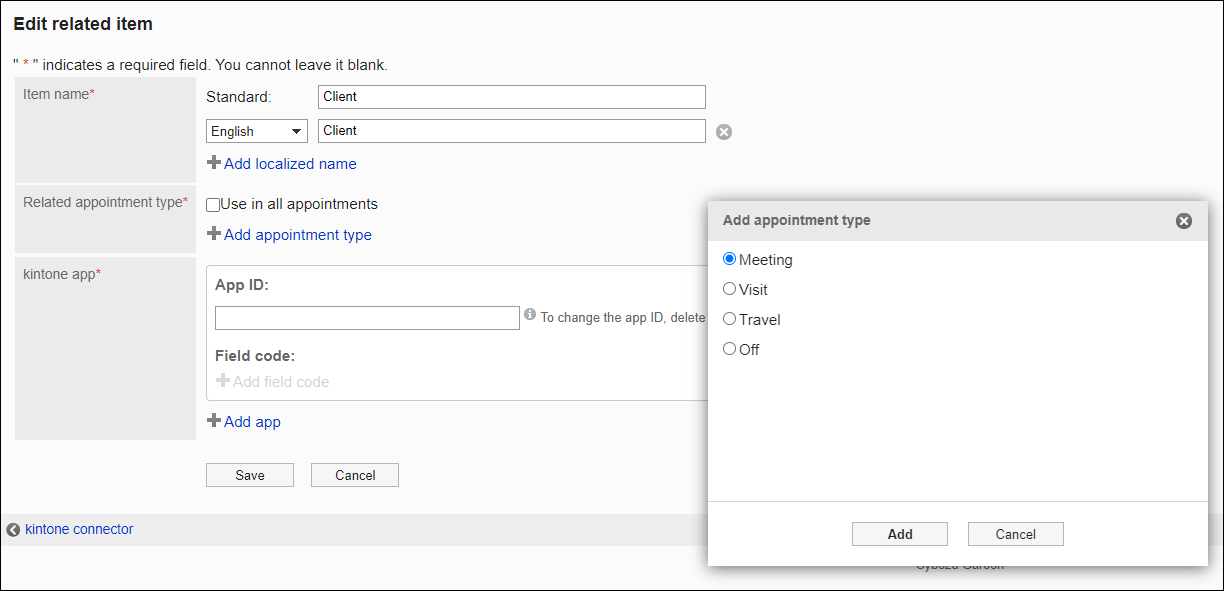Click the Add button in the dialog
Screen dimensions: 1224x591
click(899, 533)
